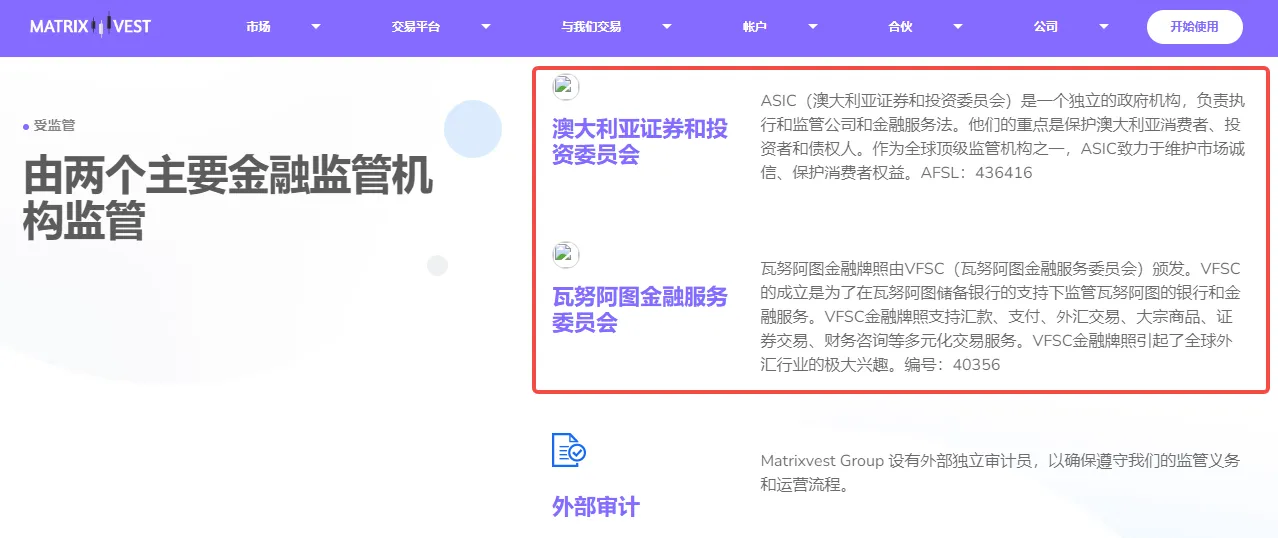Click the 由两个主要金融监管机构监管 headline
This screenshot has width=1278, height=538.
[x=228, y=199]
